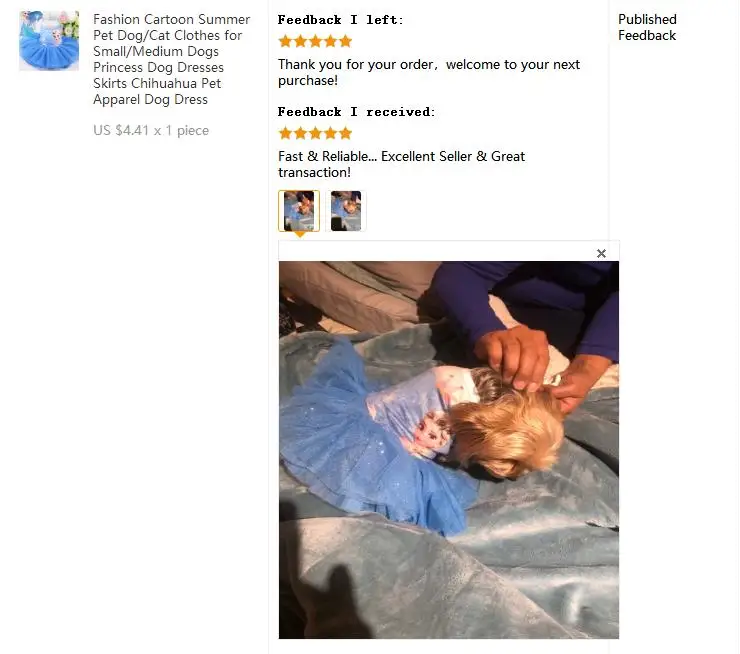740x654 pixels.
Task: Click the 'Thank you for your order' comment
Action: (429, 72)
